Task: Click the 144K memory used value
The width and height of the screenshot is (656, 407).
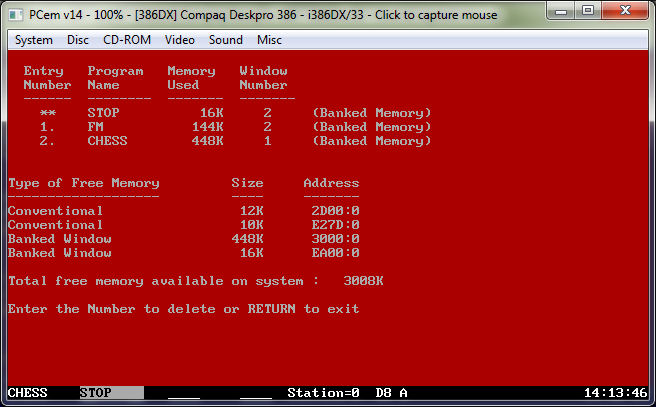Action: pos(208,127)
